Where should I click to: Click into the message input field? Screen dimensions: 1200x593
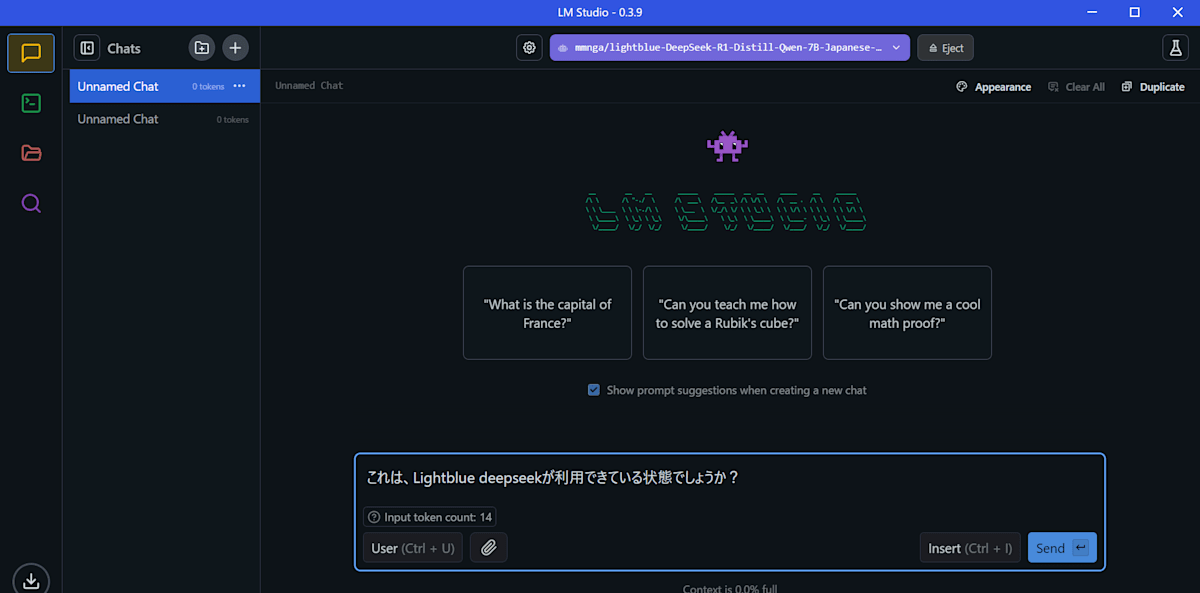point(730,479)
